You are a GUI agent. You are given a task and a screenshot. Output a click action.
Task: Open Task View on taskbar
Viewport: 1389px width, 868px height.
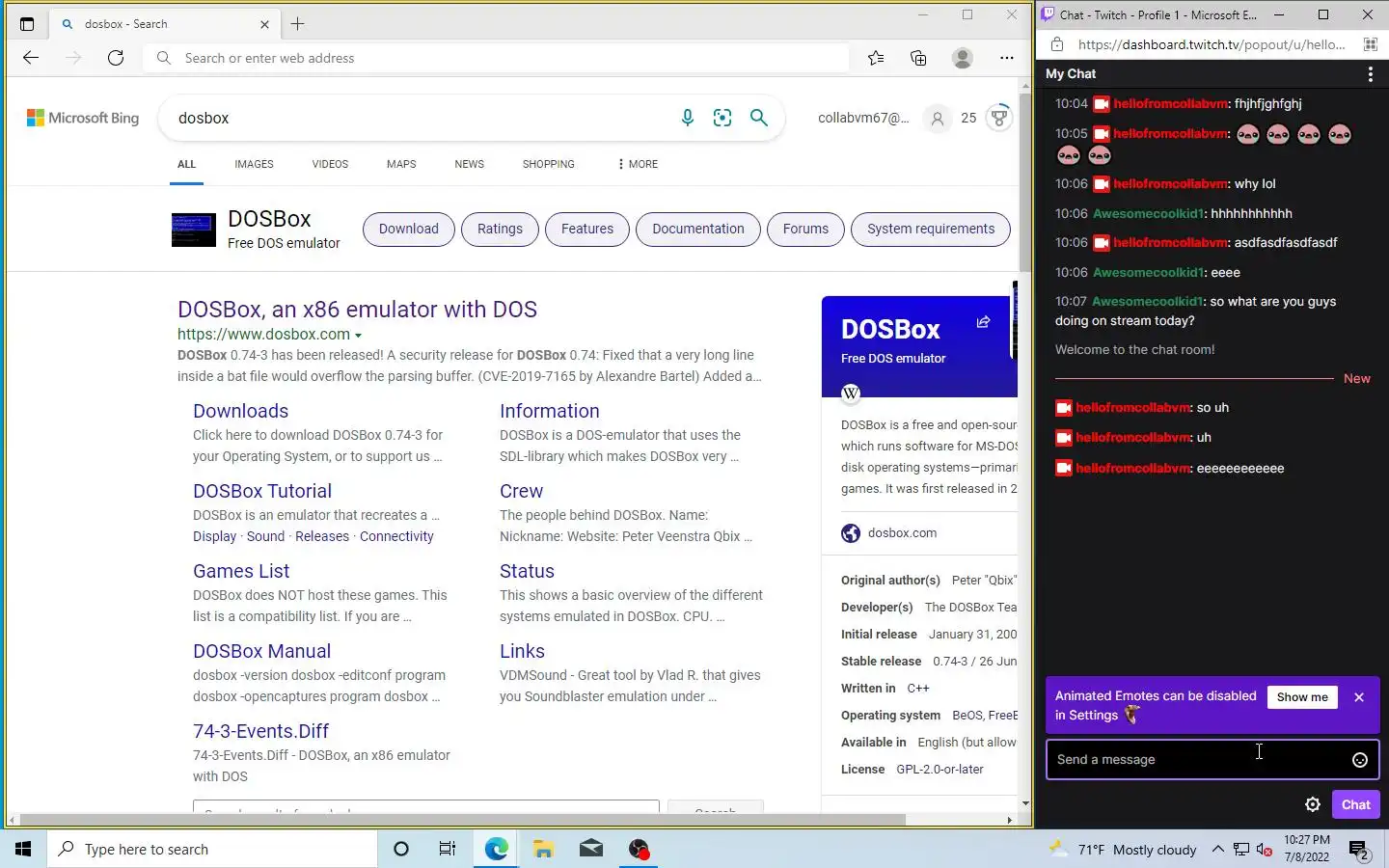448,849
